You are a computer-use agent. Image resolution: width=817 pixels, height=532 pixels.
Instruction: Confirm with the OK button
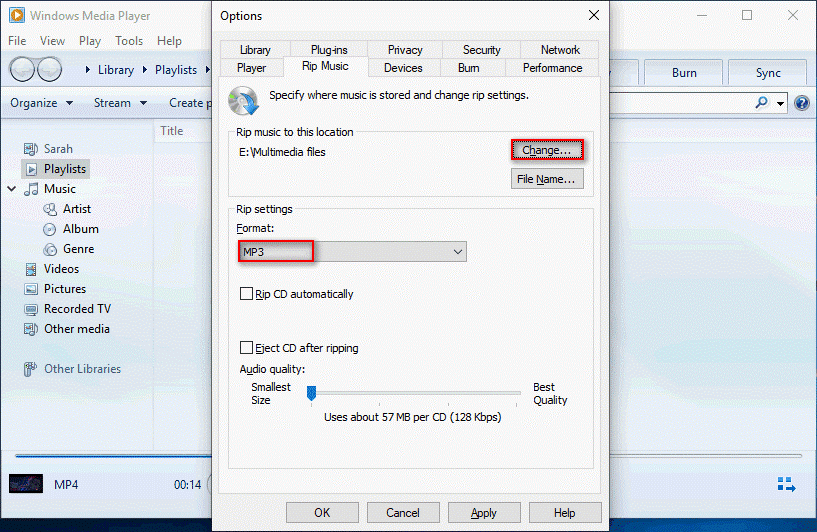point(322,513)
